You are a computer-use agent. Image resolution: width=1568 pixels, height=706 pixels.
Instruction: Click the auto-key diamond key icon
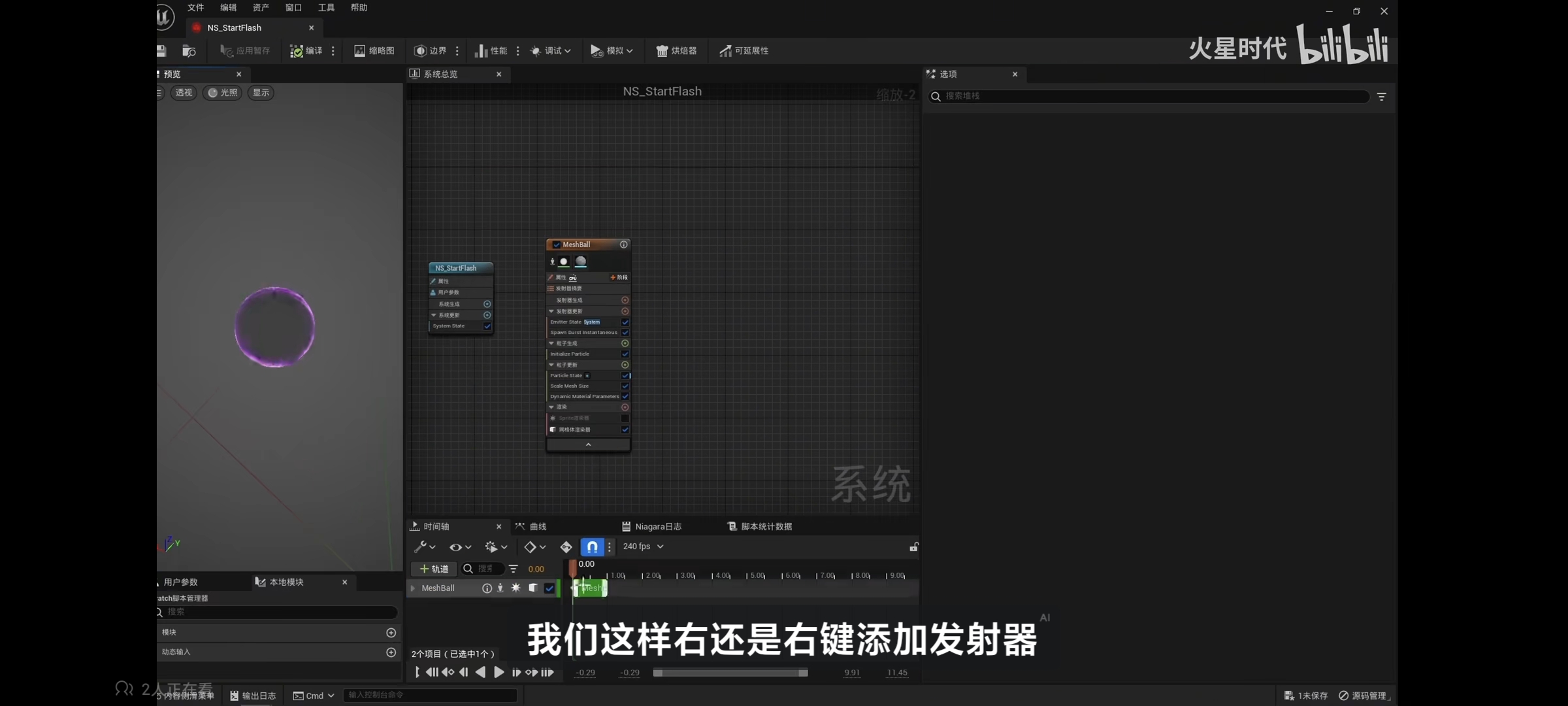click(x=566, y=546)
